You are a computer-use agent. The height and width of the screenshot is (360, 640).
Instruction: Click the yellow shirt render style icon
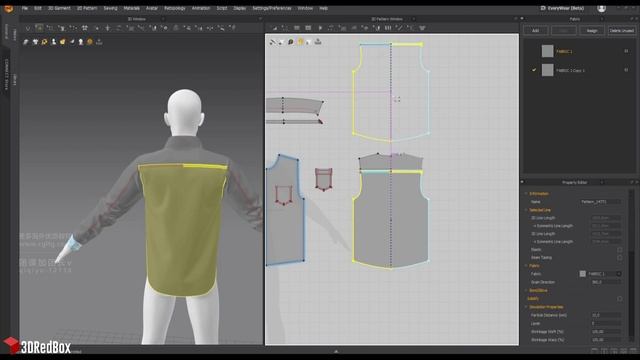62,42
